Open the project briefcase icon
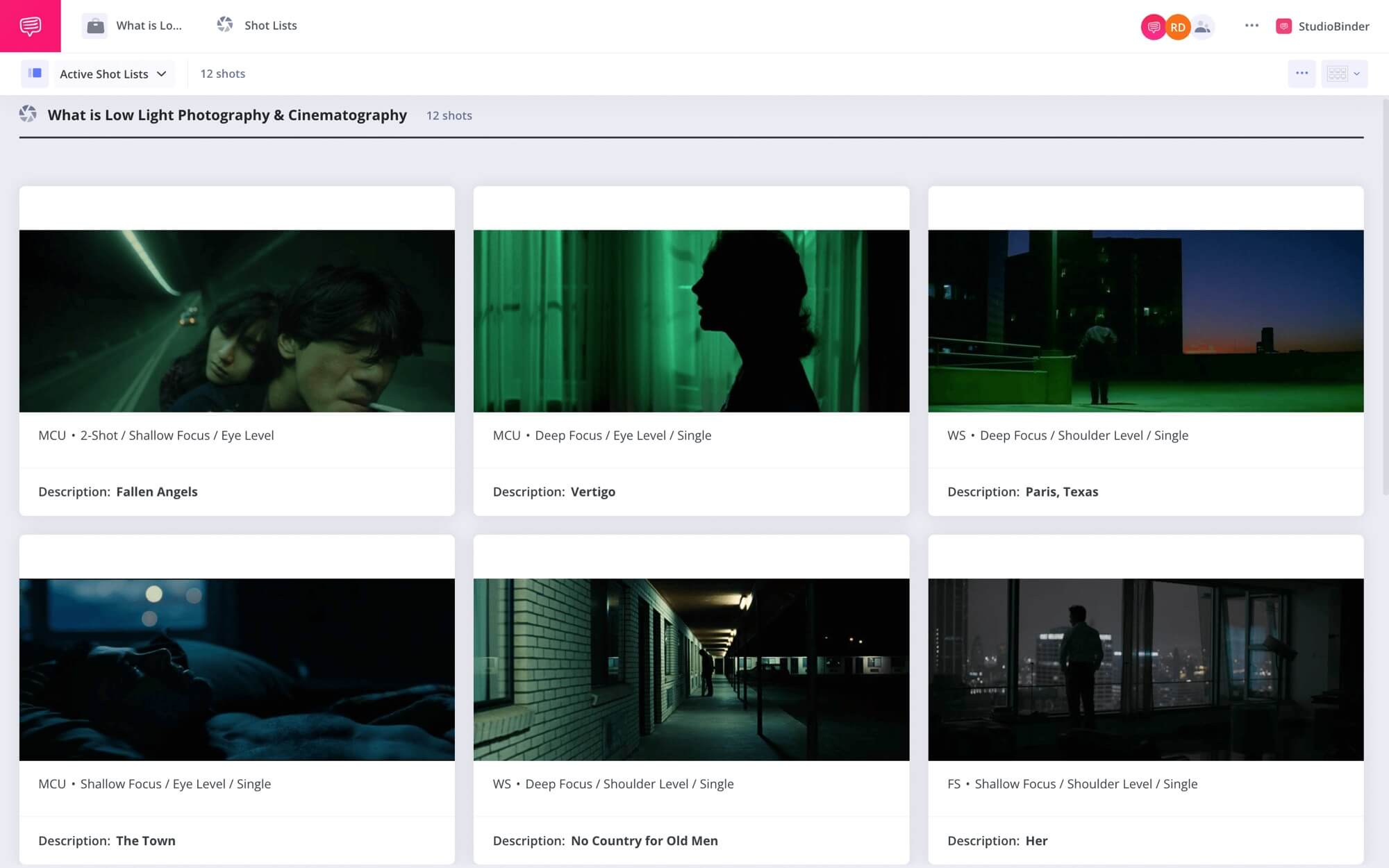The height and width of the screenshot is (868, 1389). tap(95, 26)
